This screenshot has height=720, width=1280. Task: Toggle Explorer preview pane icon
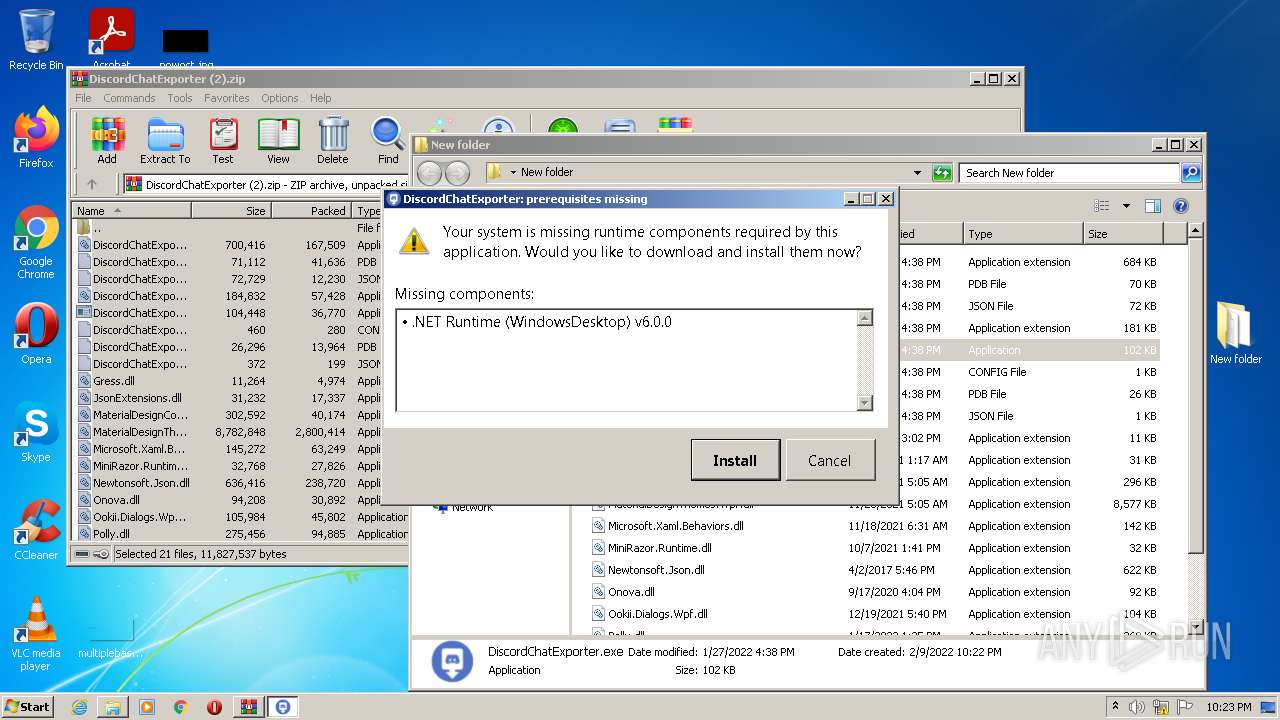click(1152, 206)
